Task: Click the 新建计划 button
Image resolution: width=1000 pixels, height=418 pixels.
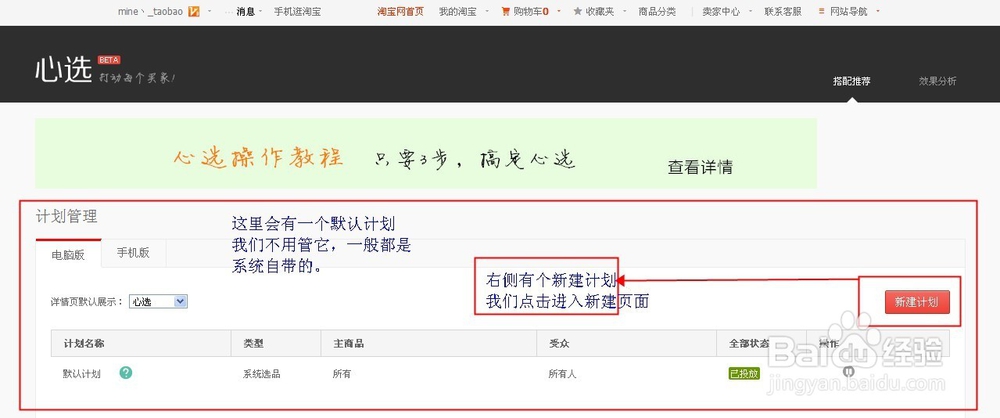Action: (917, 302)
